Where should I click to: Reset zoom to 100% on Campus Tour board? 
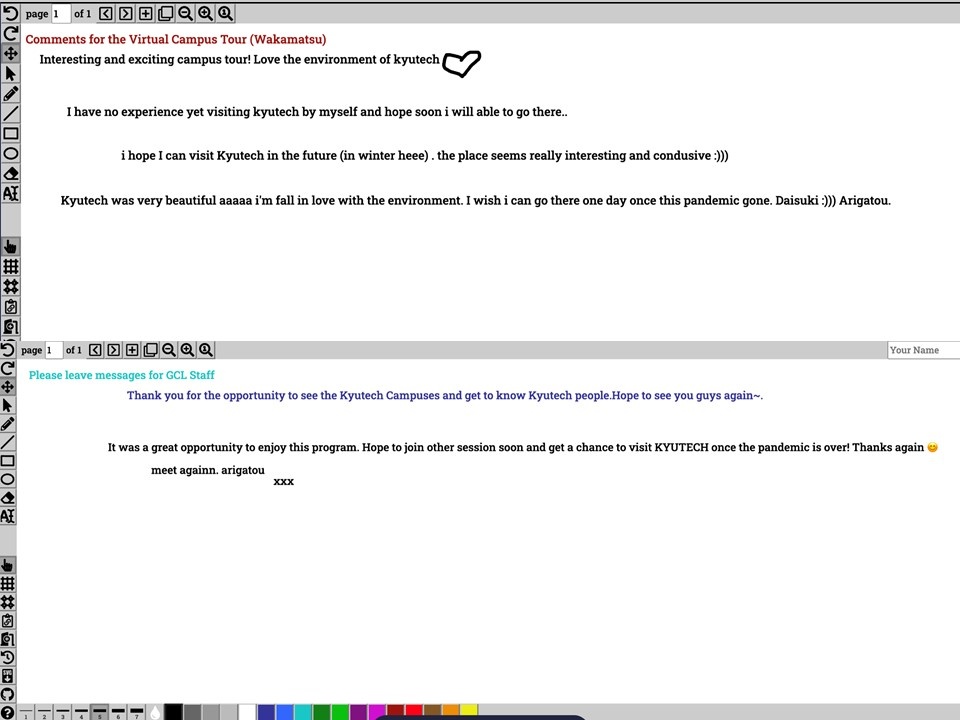click(225, 13)
